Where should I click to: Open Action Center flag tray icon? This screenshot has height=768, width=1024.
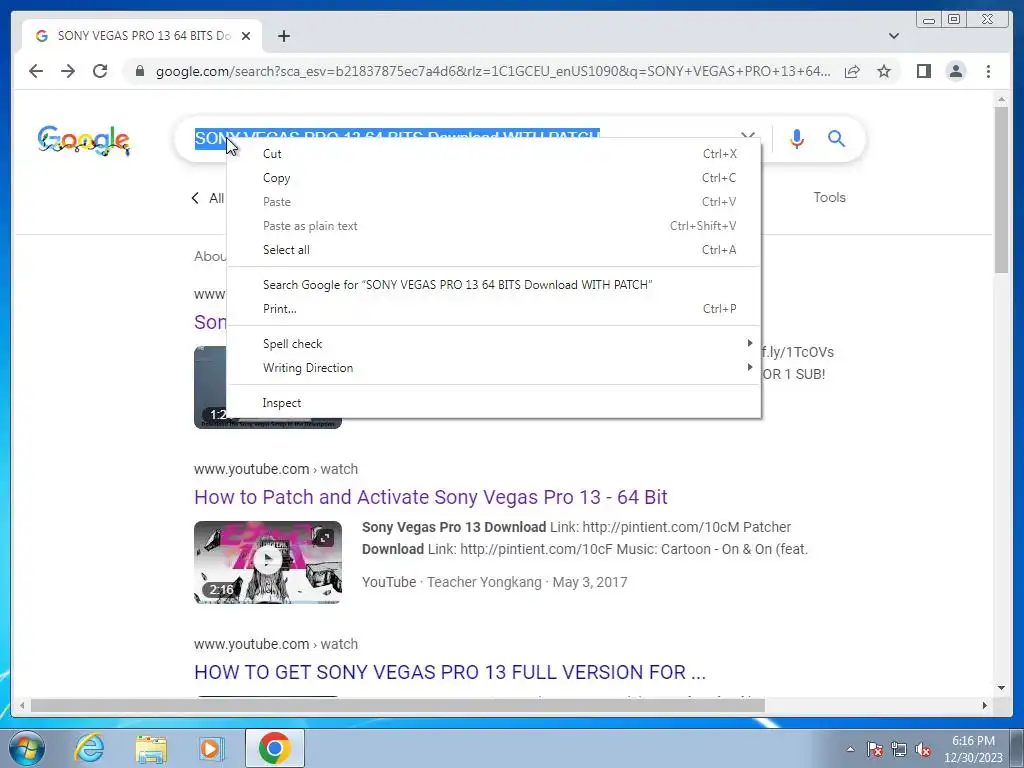[874, 749]
